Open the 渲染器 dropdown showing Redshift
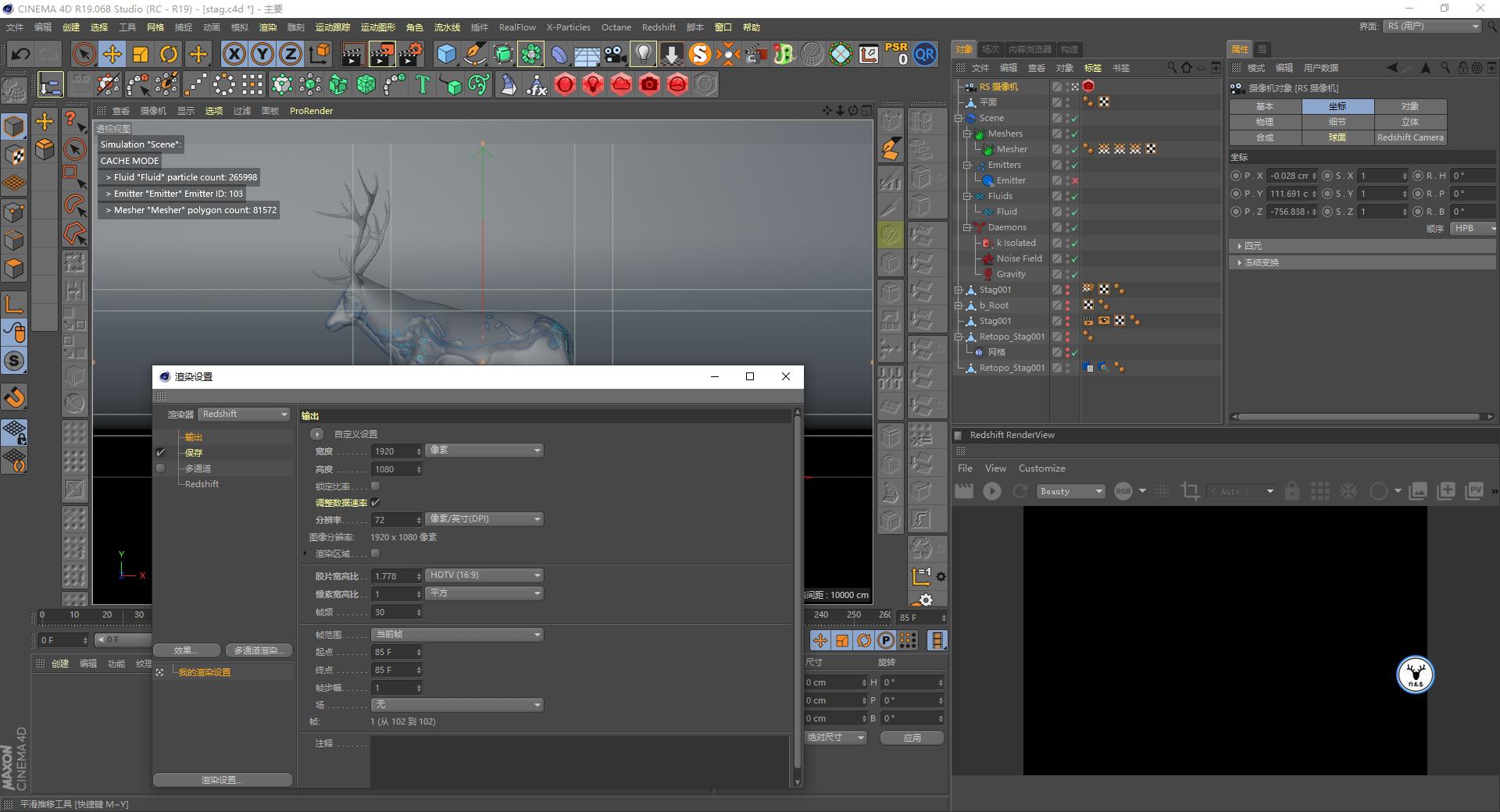1500x812 pixels. point(244,414)
